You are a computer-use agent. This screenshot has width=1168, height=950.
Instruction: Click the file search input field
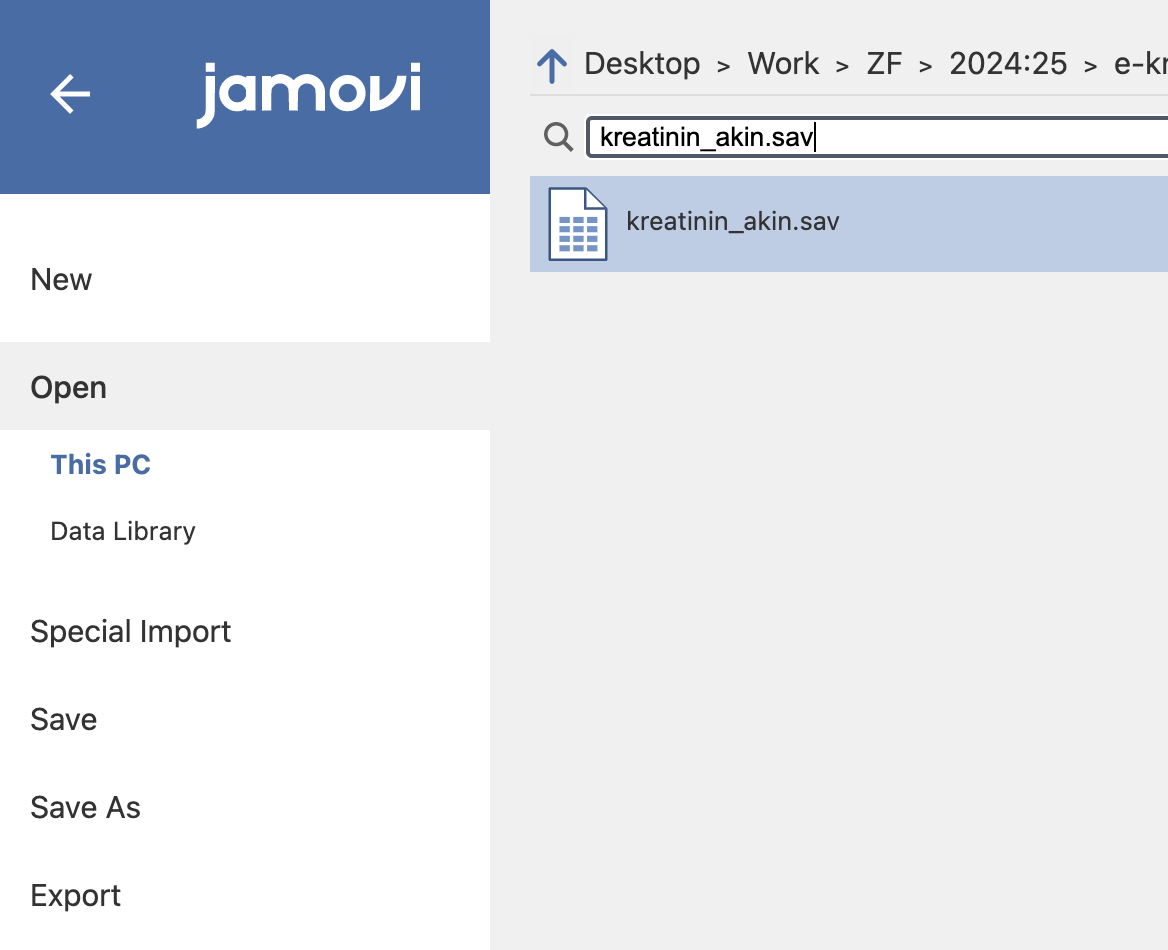coord(877,137)
